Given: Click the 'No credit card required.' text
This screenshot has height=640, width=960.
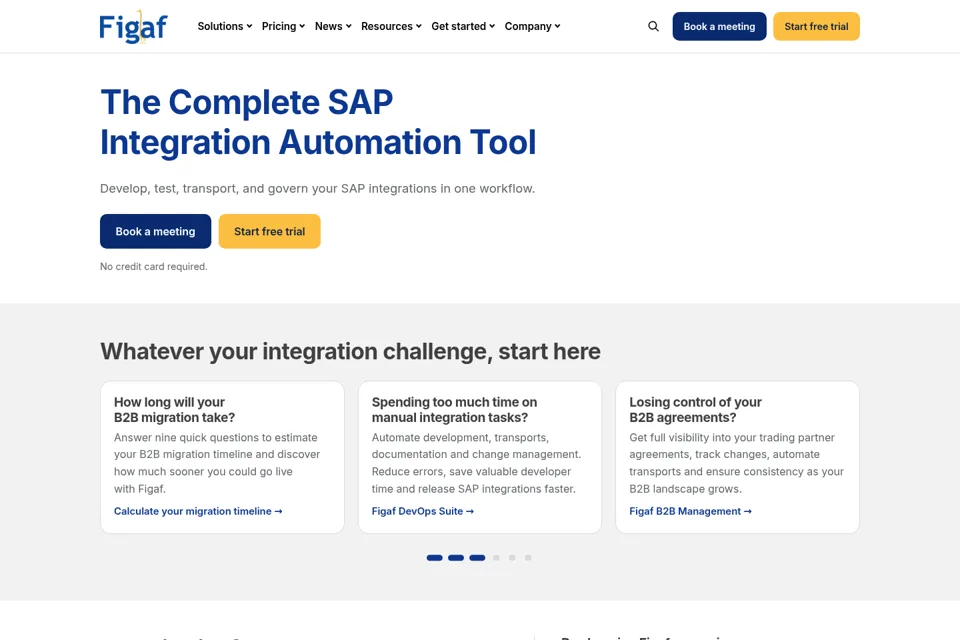Looking at the screenshot, I should pos(154,266).
